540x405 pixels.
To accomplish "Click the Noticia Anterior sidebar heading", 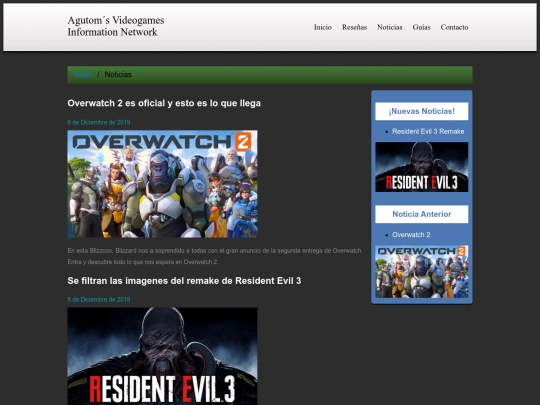I will [x=422, y=214].
